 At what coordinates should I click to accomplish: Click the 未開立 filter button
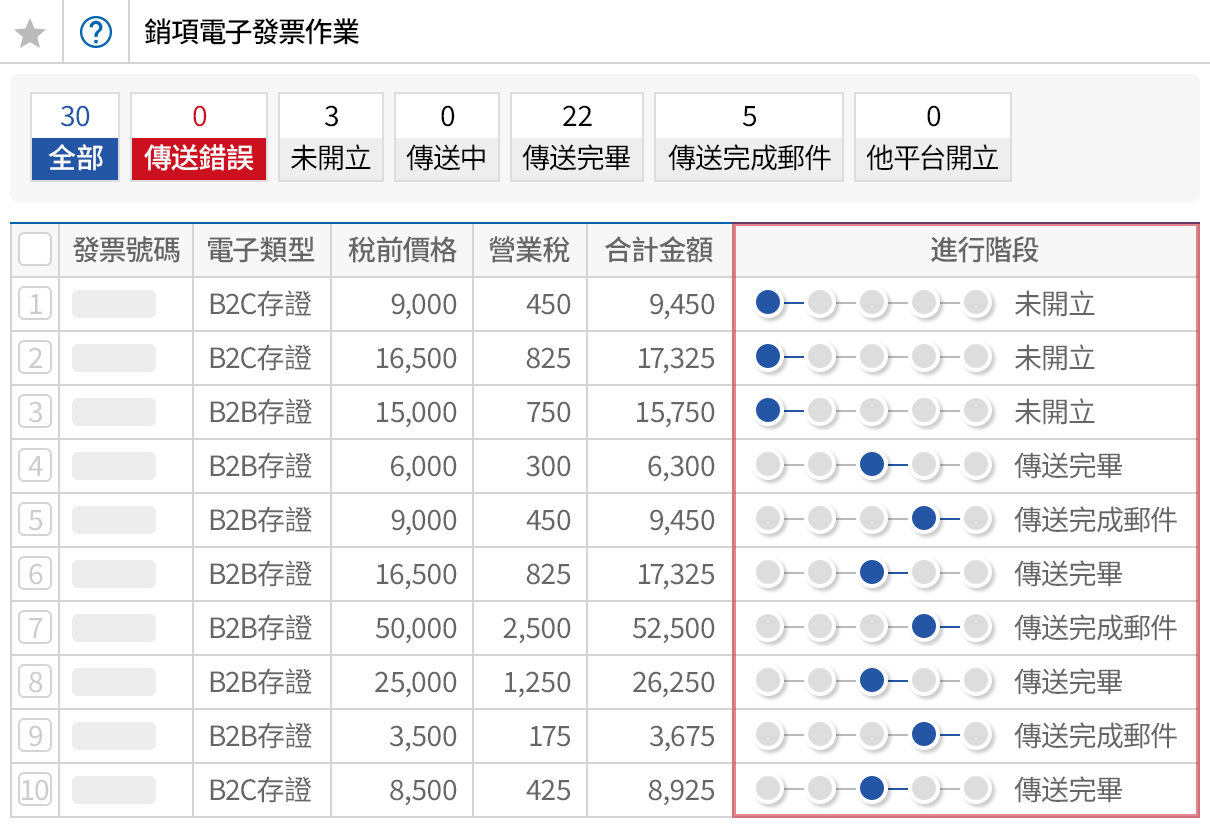(x=330, y=135)
